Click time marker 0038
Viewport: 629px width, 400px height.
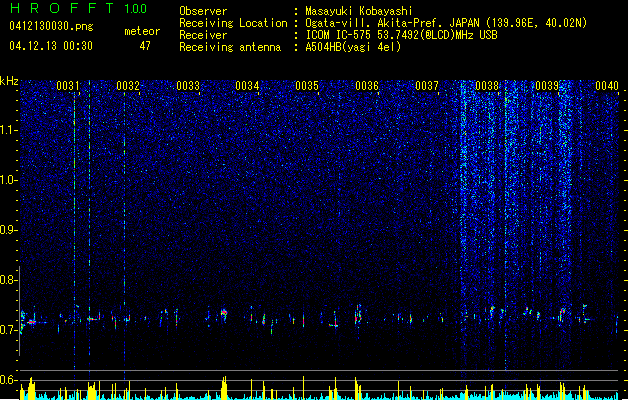pyautogui.click(x=487, y=86)
